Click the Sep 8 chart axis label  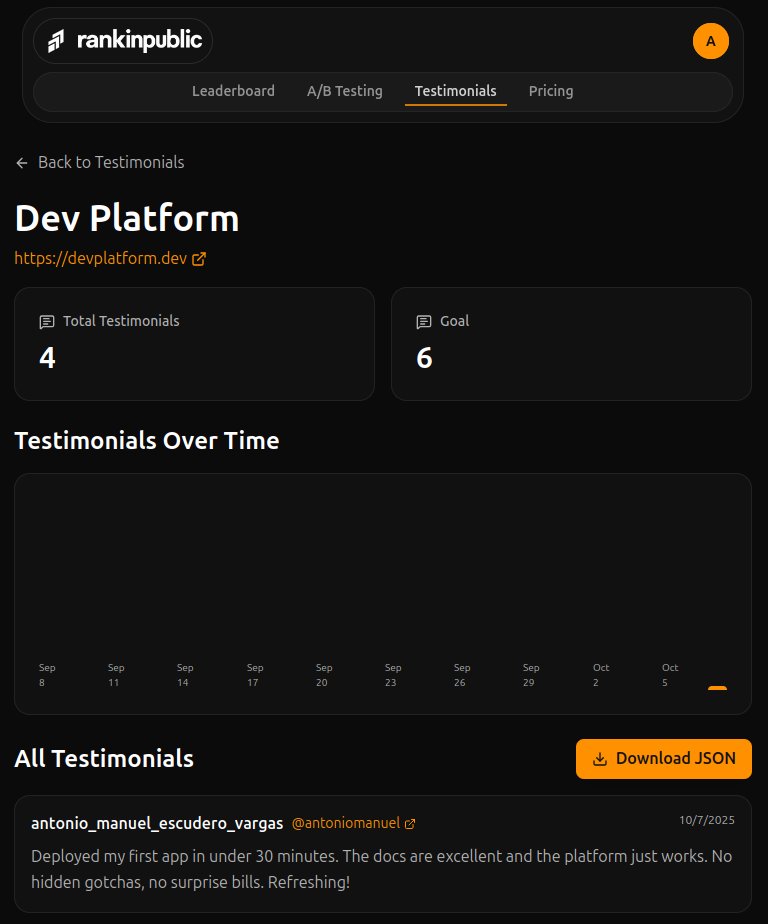pos(47,675)
